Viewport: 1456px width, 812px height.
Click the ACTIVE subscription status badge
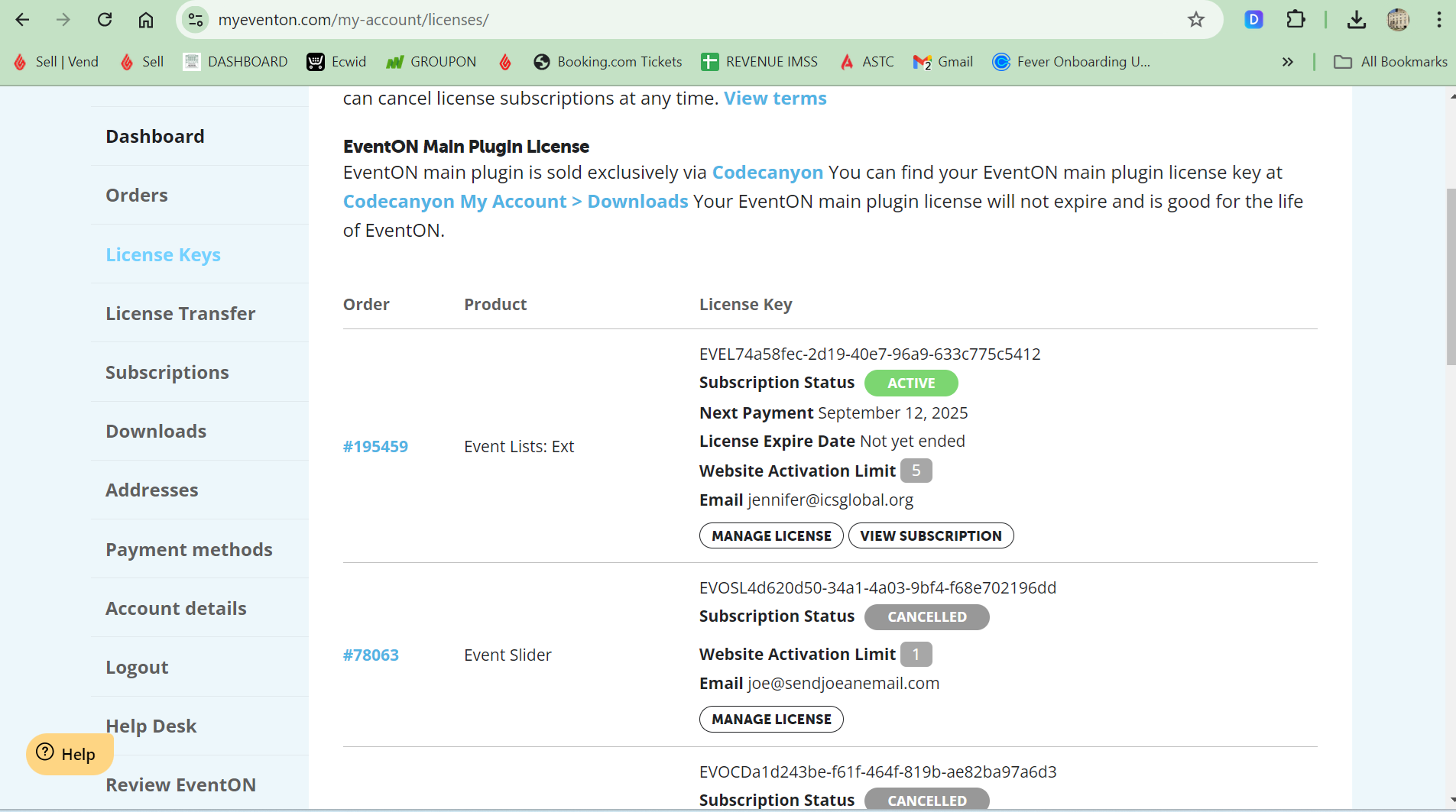(x=911, y=383)
